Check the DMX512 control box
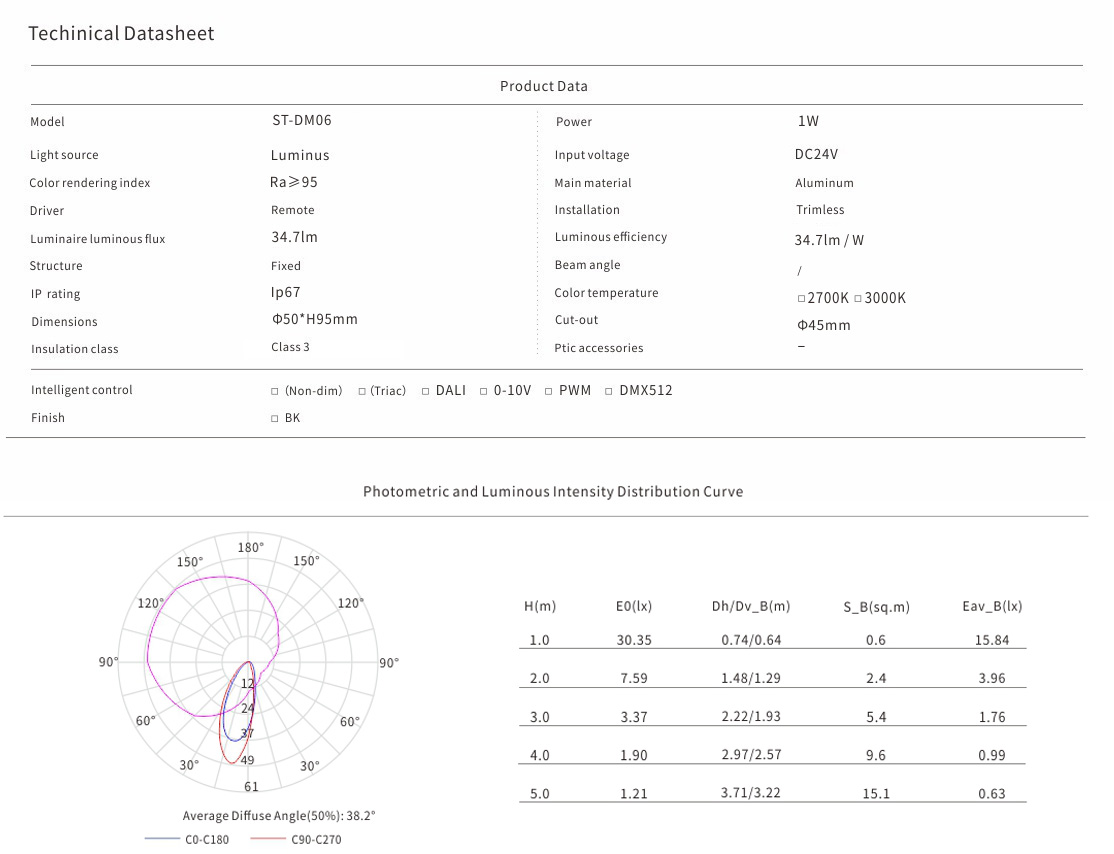The image size is (1114, 854). coord(609,391)
